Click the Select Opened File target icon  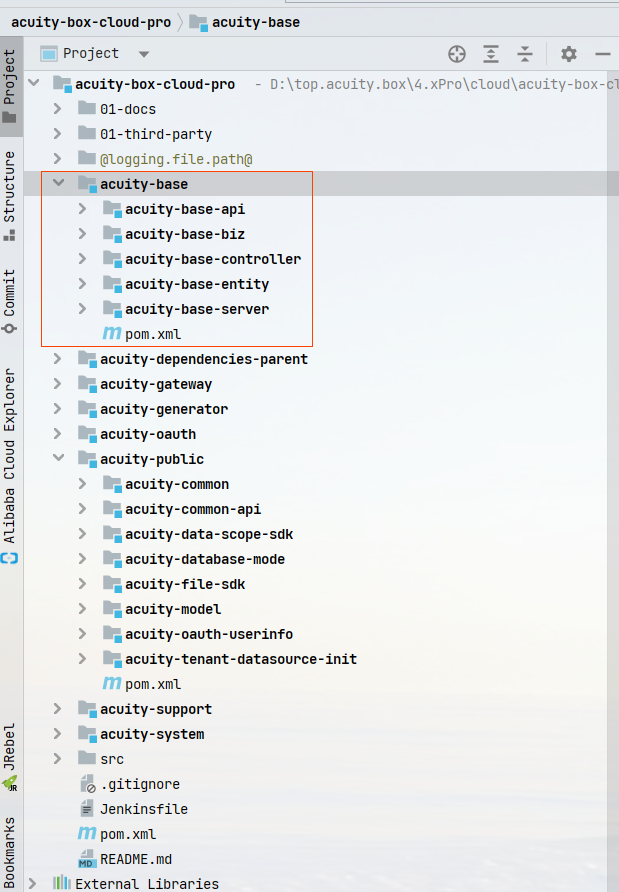457,54
